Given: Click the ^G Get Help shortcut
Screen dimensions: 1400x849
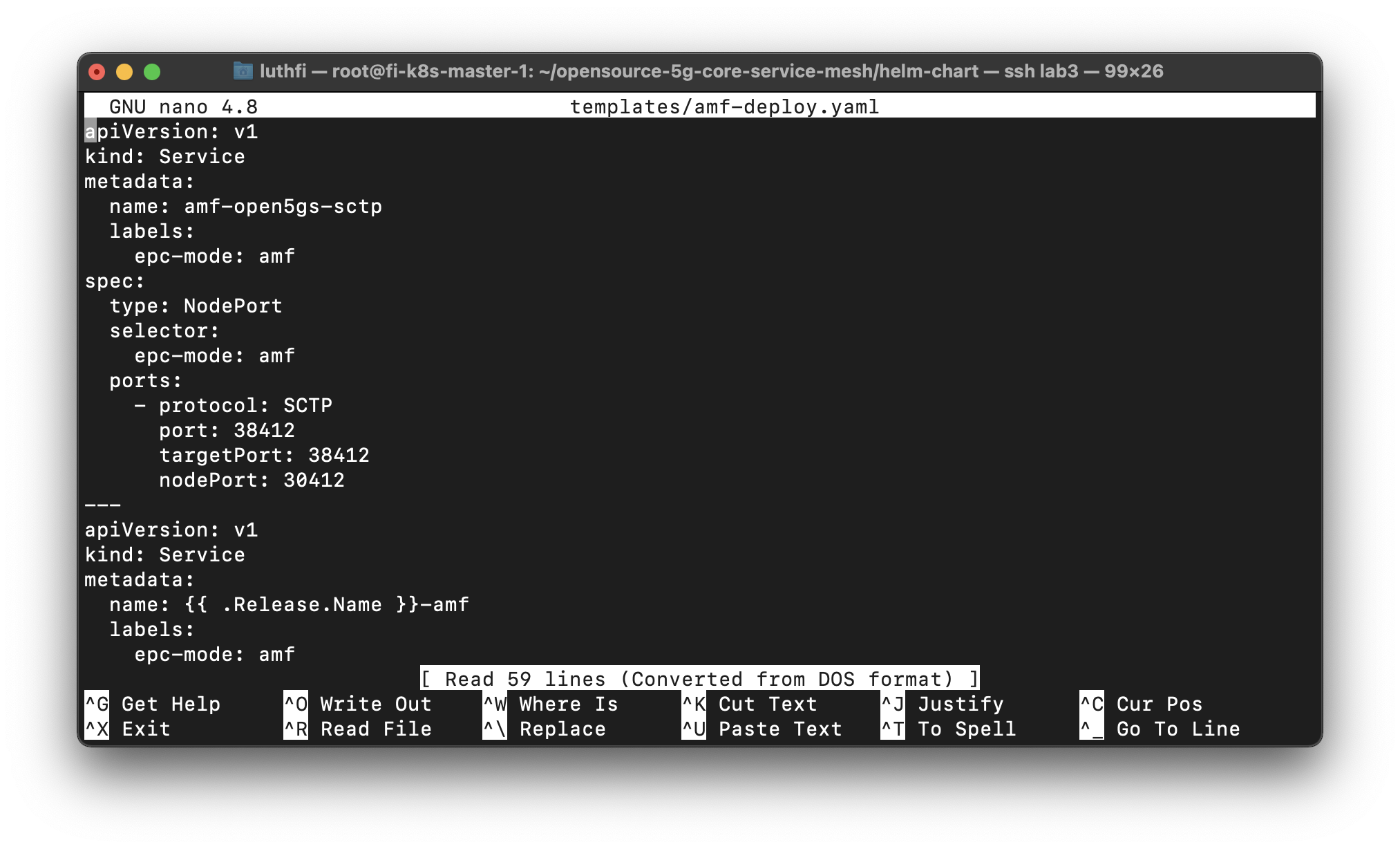Looking at the screenshot, I should click(x=152, y=704).
